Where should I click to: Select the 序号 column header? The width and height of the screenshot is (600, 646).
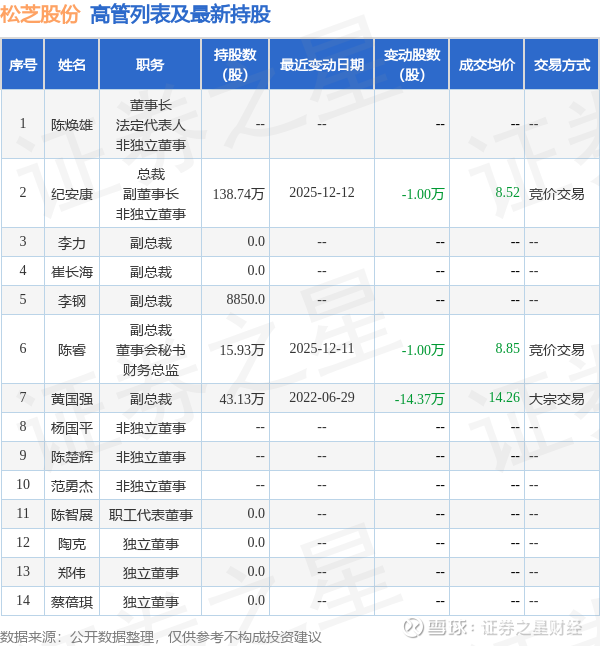coord(23,64)
